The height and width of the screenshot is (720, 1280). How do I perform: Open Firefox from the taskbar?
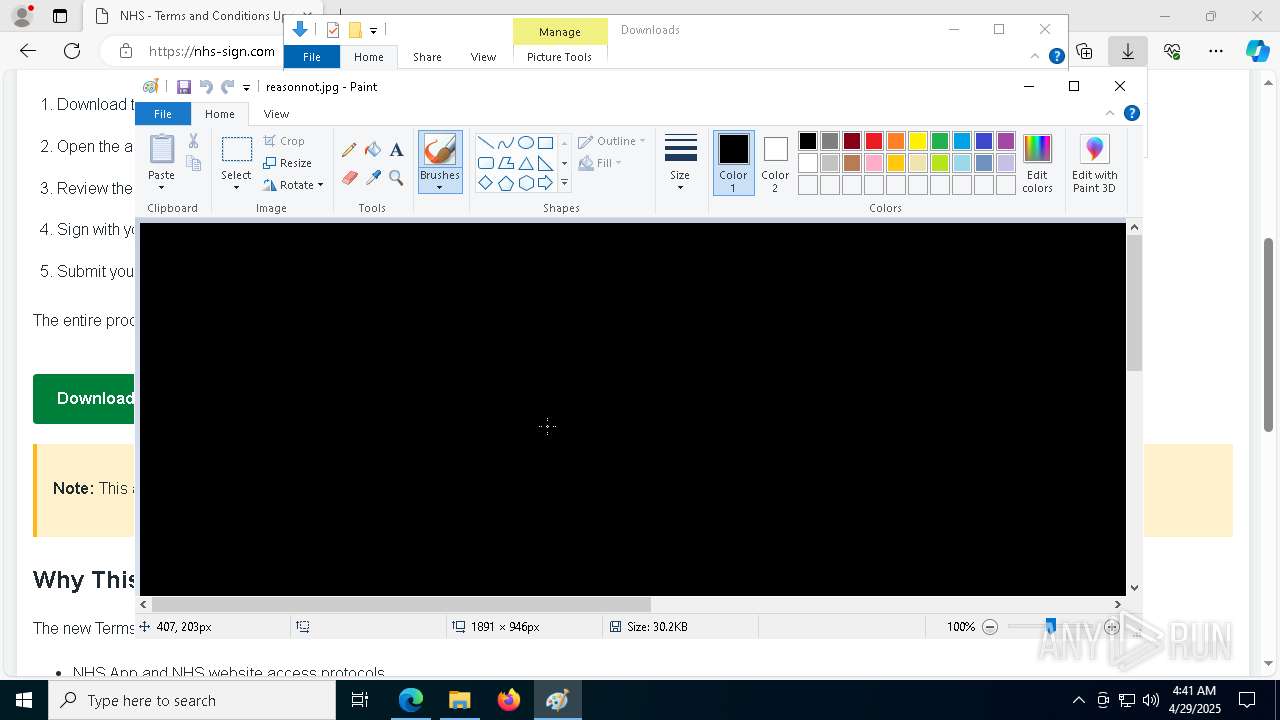tap(508, 700)
